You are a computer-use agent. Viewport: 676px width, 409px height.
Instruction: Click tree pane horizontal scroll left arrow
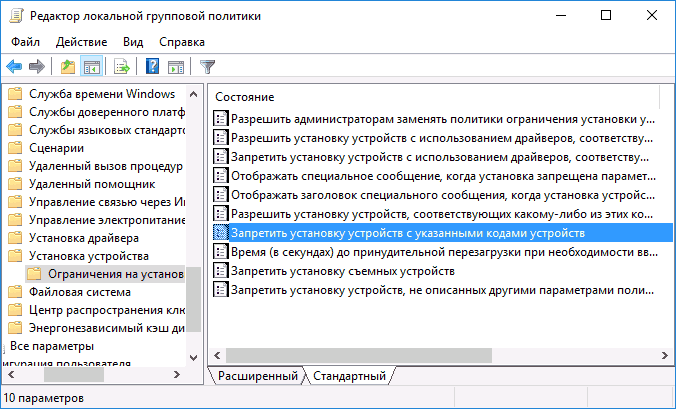(x=12, y=375)
